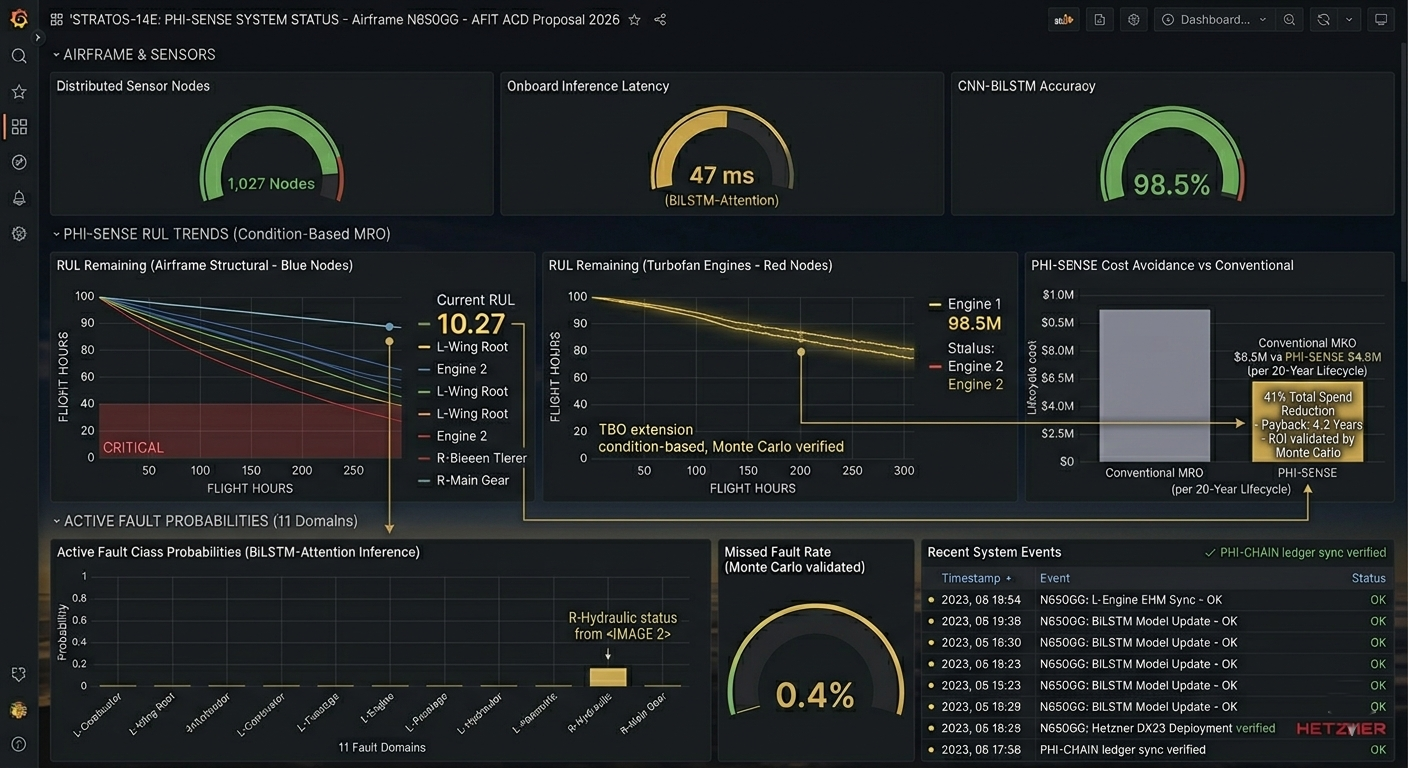1408x768 pixels.
Task: Open Distributed Sensor Nodes panel title
Action: point(133,86)
